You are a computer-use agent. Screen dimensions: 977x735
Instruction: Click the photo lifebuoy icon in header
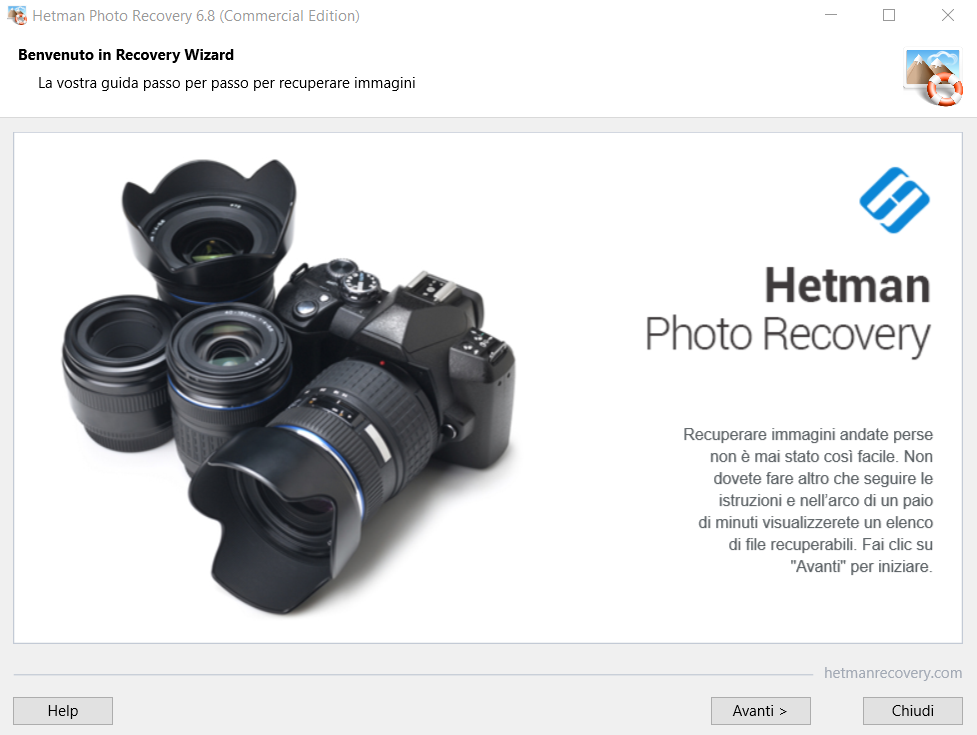coord(933,77)
